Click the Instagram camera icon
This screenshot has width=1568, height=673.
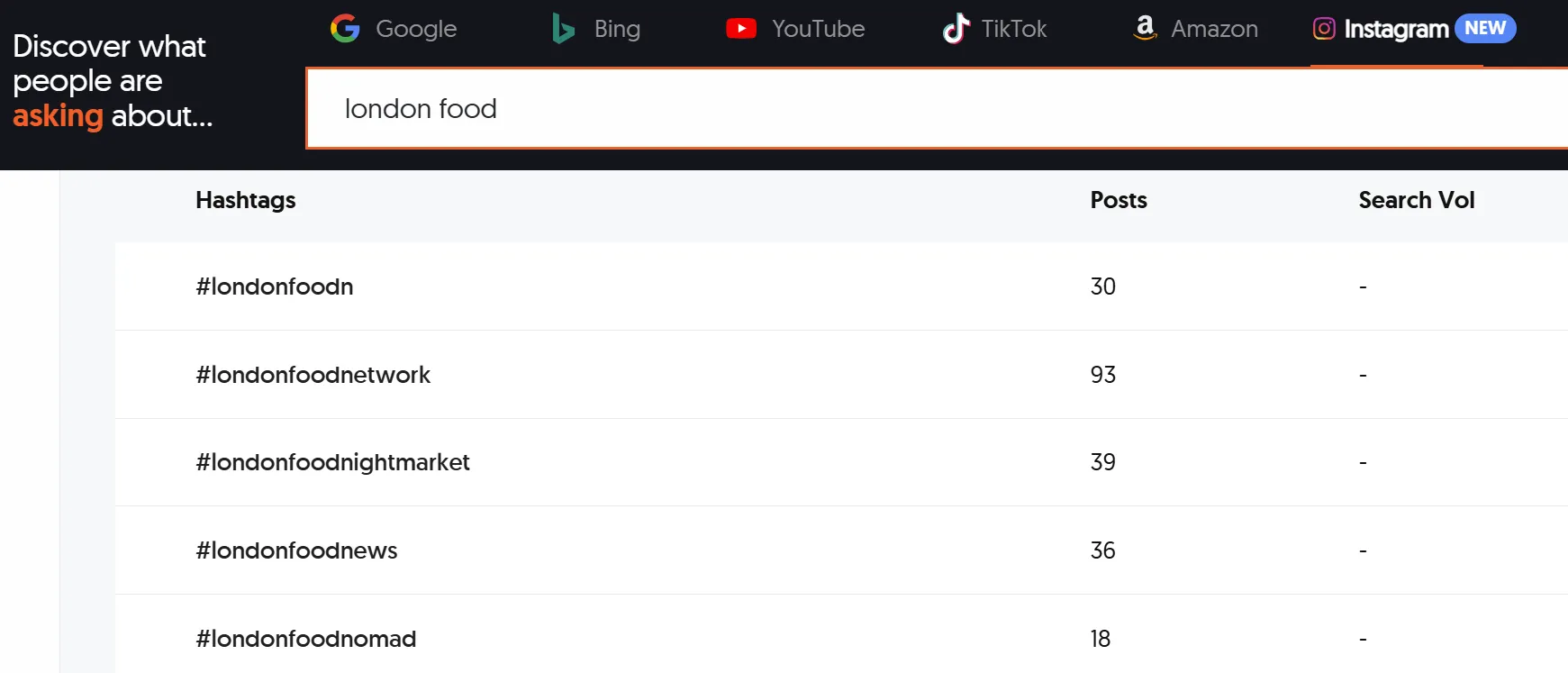[1323, 28]
